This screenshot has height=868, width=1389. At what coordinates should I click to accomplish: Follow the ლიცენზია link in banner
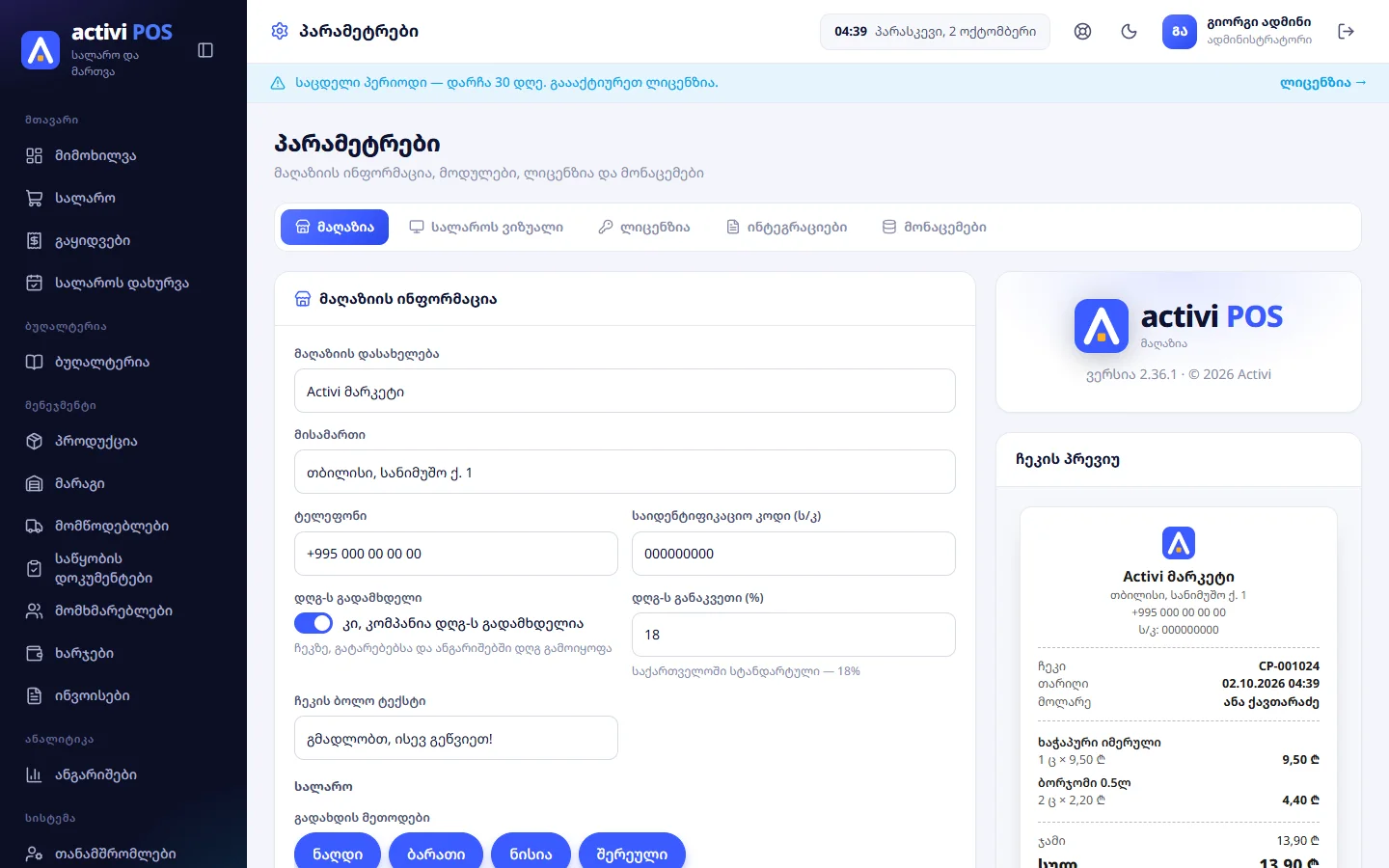coord(1323,83)
